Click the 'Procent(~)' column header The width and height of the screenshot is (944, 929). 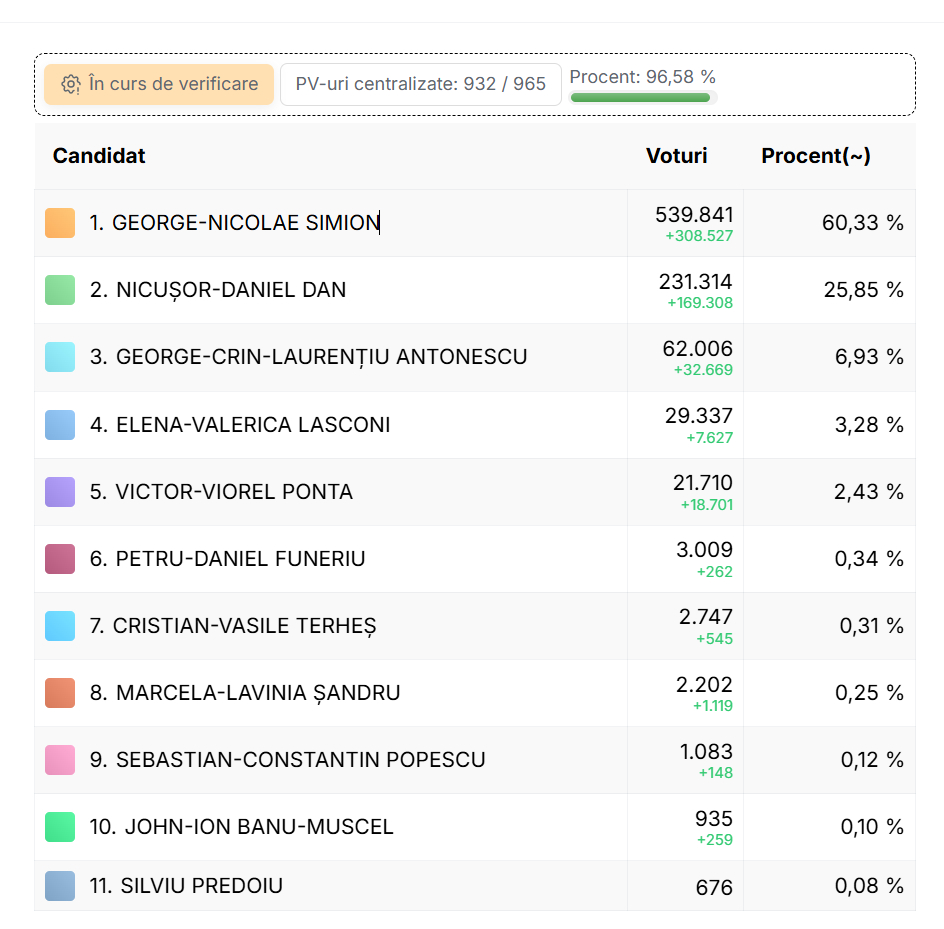click(x=815, y=156)
